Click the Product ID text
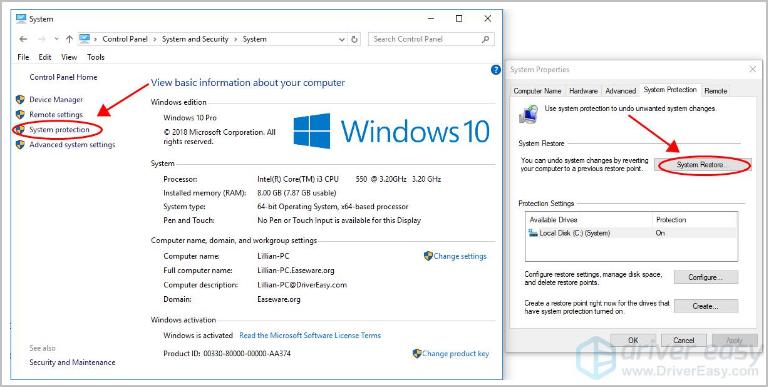The width and height of the screenshot is (768, 387). coord(227,354)
